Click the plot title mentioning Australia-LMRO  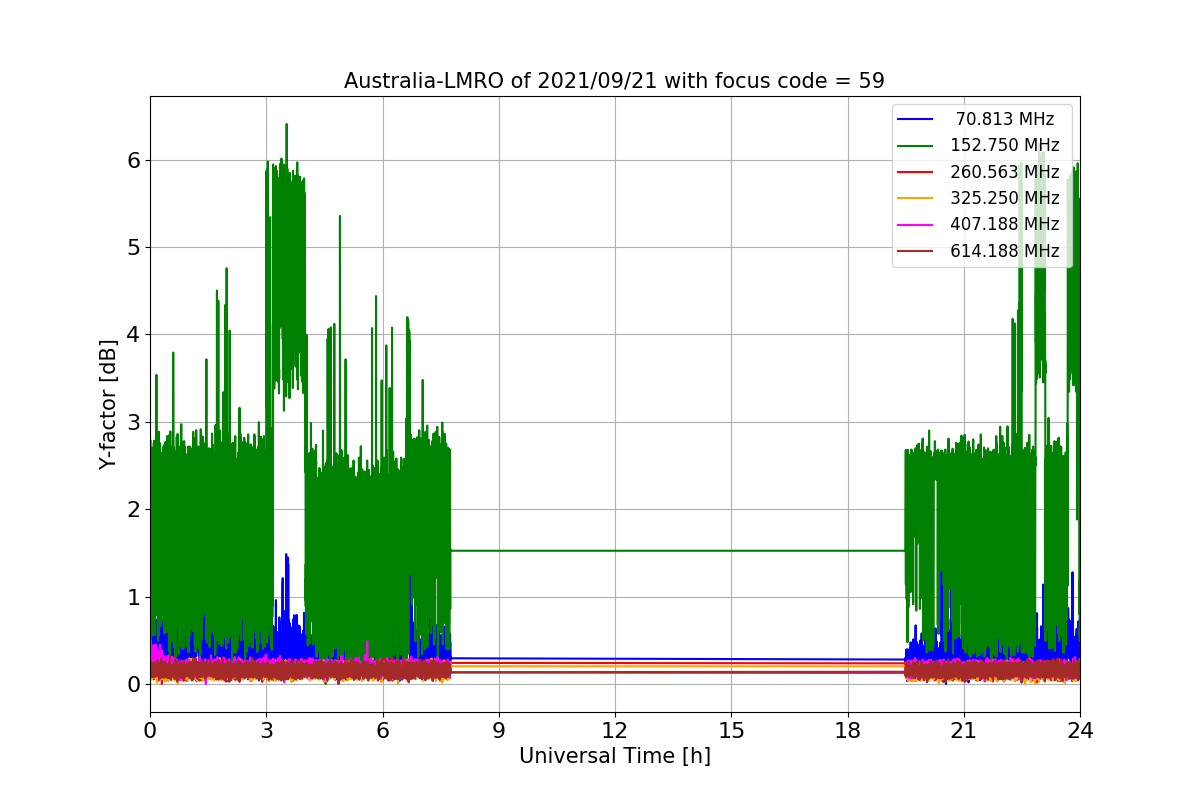(x=614, y=81)
